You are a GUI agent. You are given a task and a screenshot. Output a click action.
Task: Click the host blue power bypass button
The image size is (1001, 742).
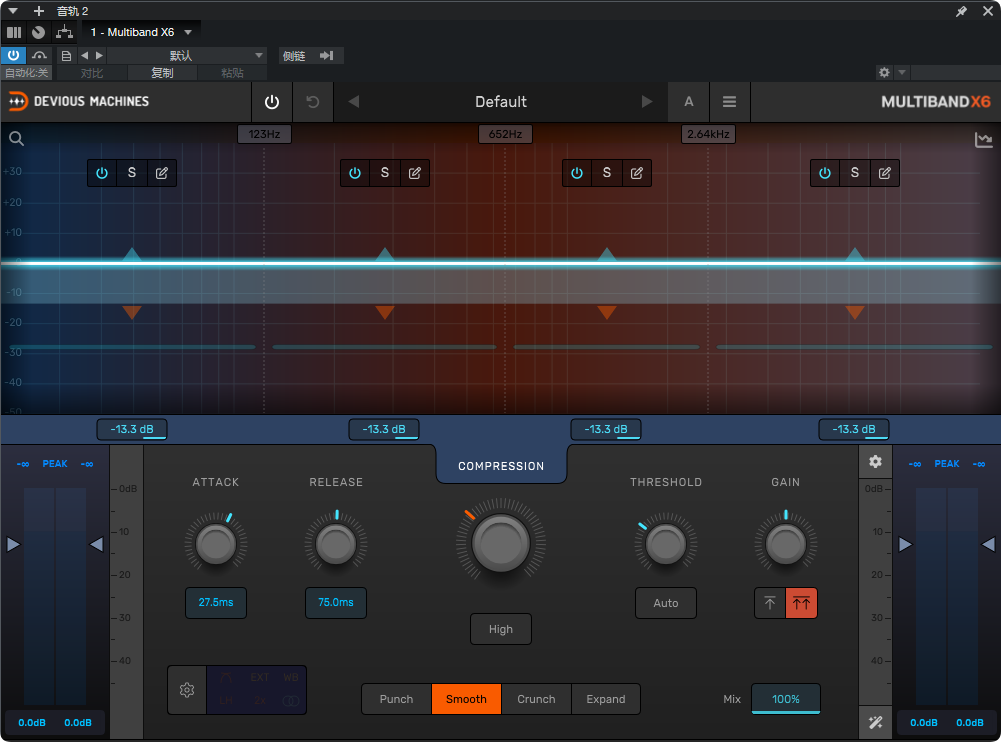pyautogui.click(x=13, y=56)
